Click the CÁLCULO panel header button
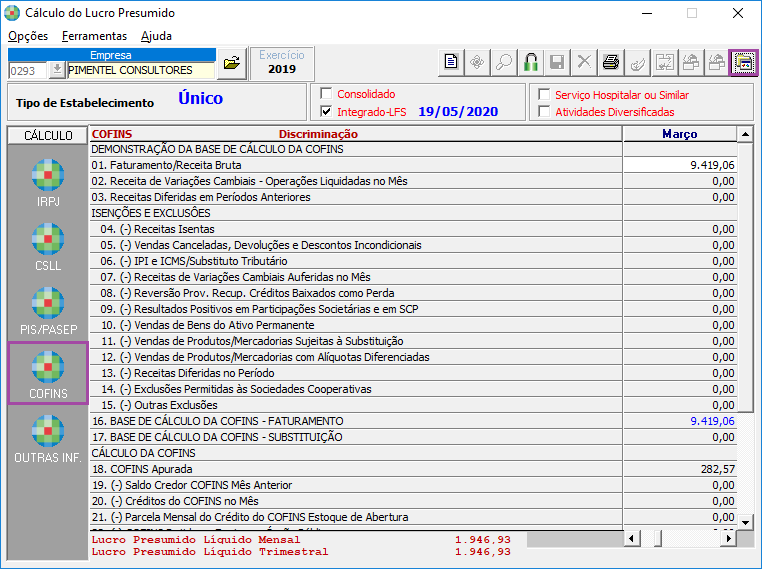Viewport: 762px width, 569px height. pyautogui.click(x=48, y=135)
